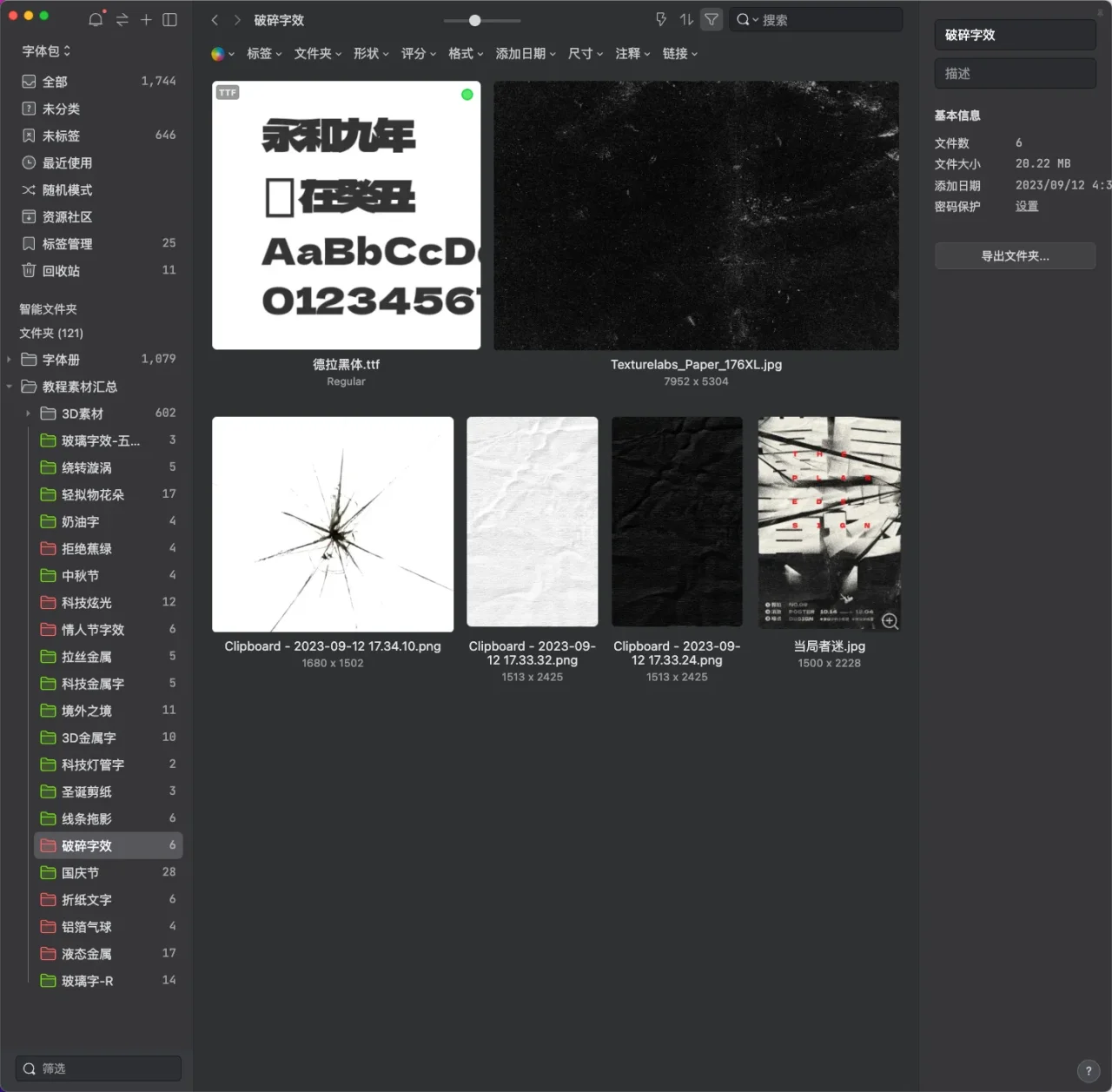The image size is (1112, 1092).
Task: Click the lightning quick action icon
Action: pyautogui.click(x=661, y=19)
